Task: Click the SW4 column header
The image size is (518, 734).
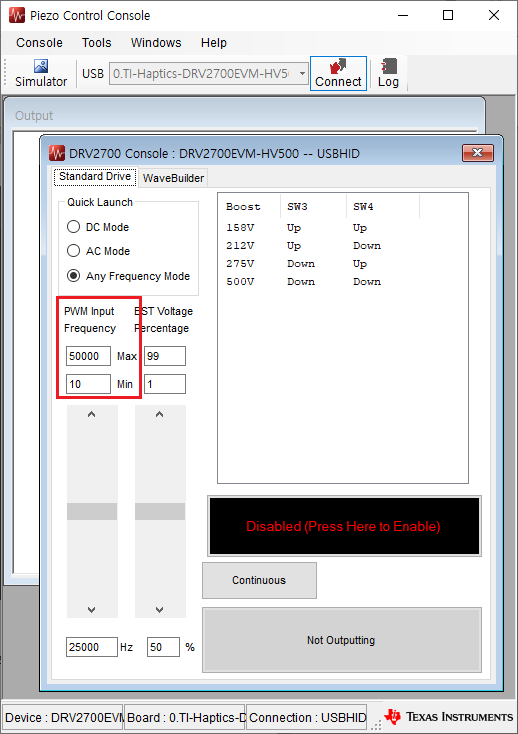Action: click(x=383, y=206)
